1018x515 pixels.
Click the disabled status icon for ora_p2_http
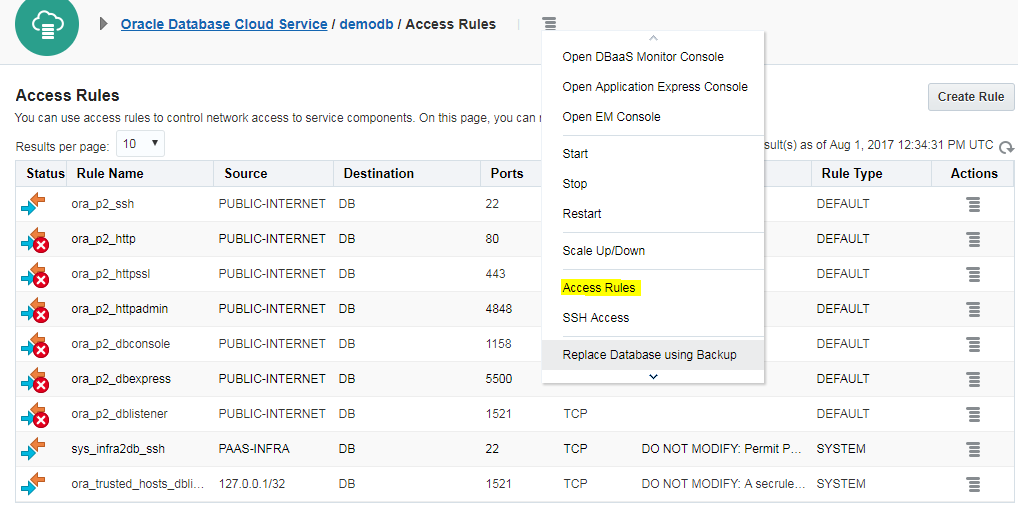[x=35, y=240]
